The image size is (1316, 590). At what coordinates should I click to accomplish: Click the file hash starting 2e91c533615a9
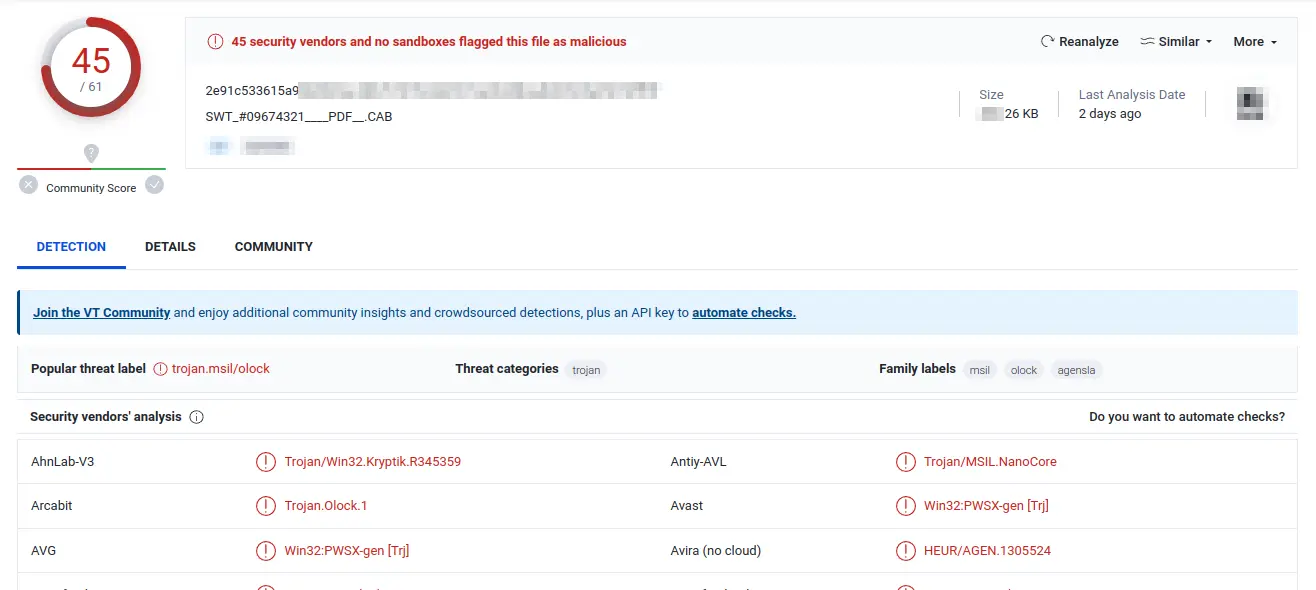(433, 90)
